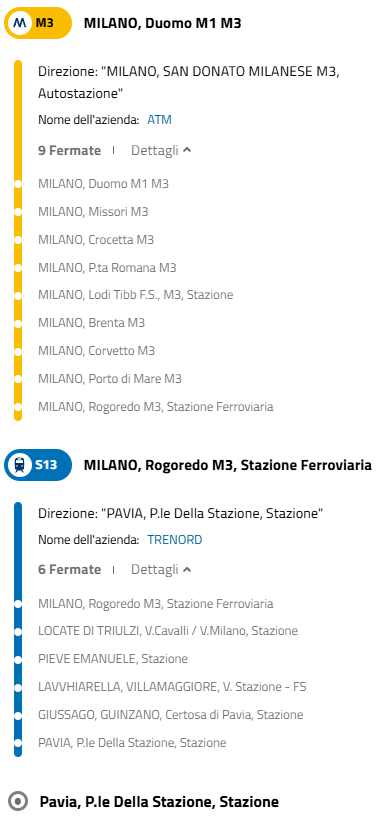Screen dimensions: 380x817
Task: Click the chevron next to 9 Fermate Dettagli
Action: 187,151
